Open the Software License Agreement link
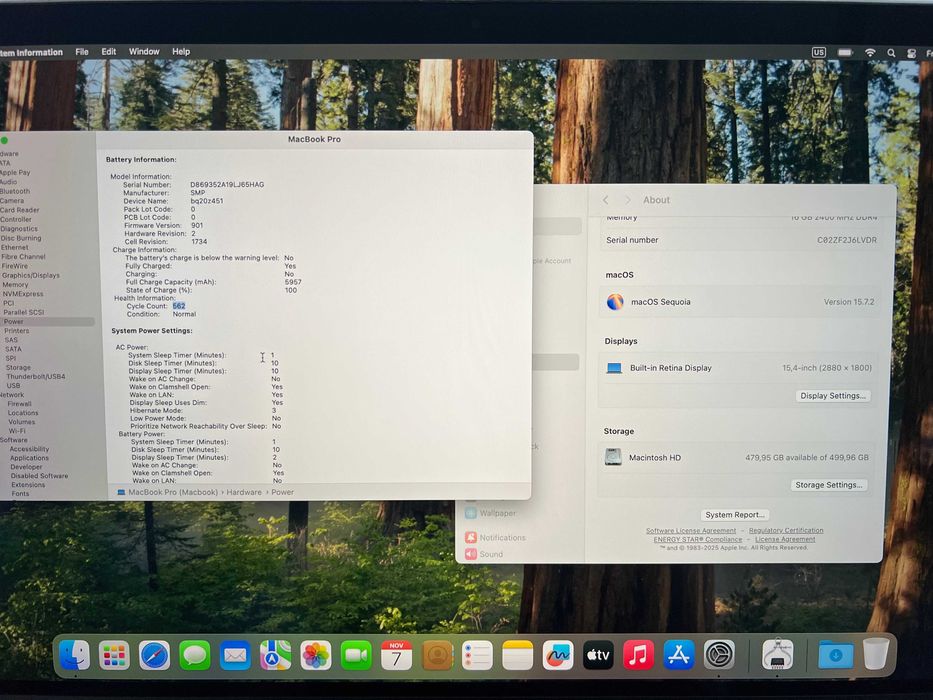This screenshot has height=700, width=933. tap(691, 530)
